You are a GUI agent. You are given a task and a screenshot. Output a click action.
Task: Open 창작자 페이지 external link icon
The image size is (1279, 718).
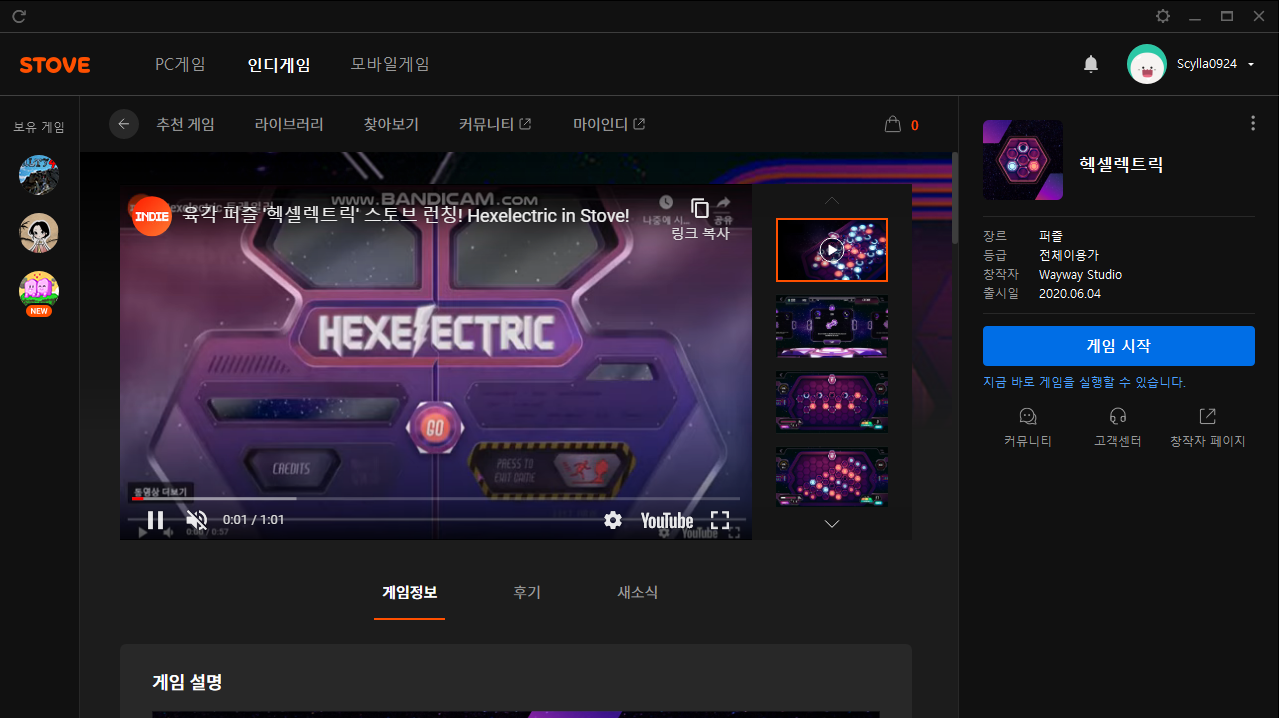pyautogui.click(x=1207, y=417)
